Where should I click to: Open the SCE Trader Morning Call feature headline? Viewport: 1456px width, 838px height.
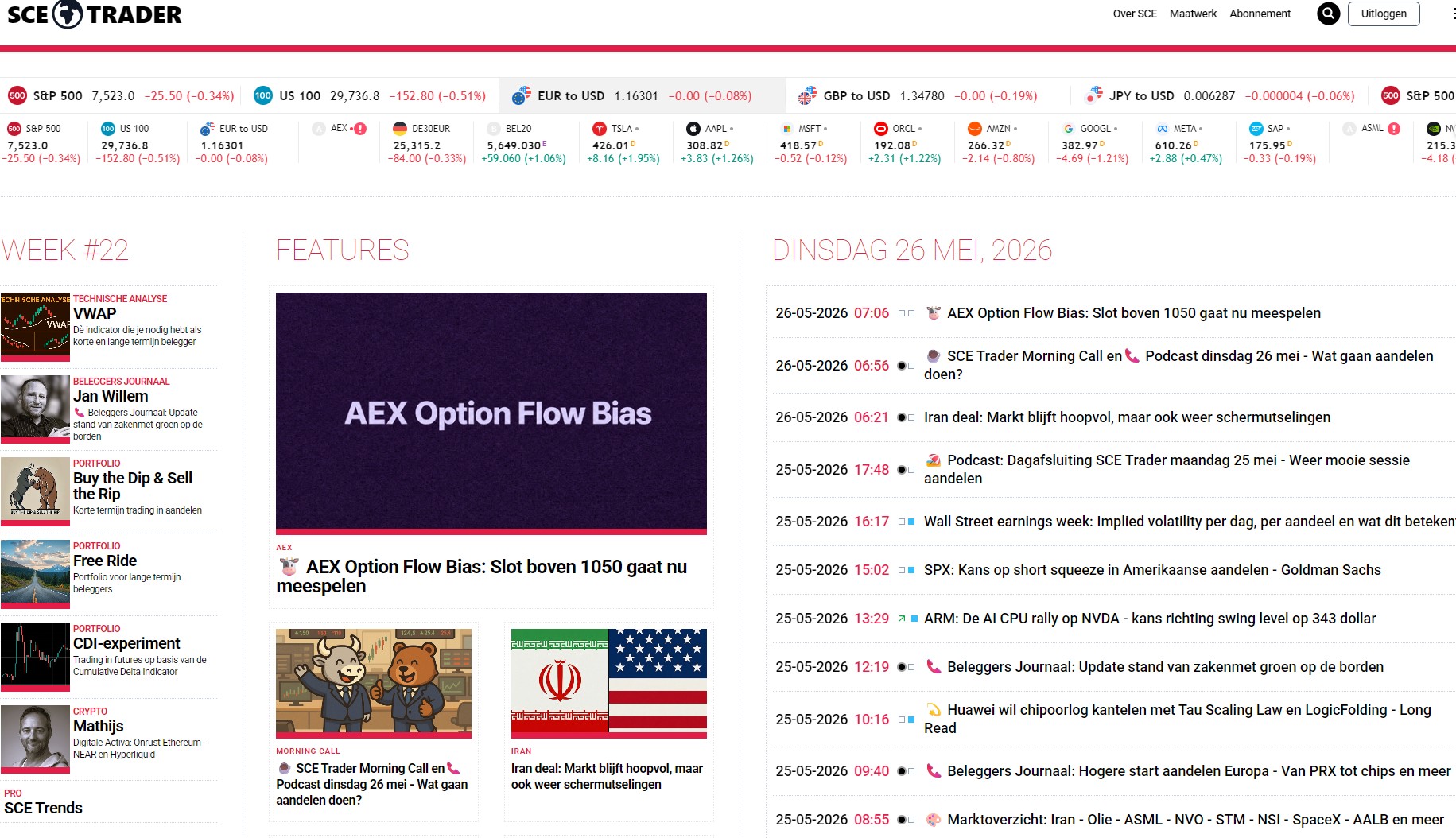(x=372, y=784)
